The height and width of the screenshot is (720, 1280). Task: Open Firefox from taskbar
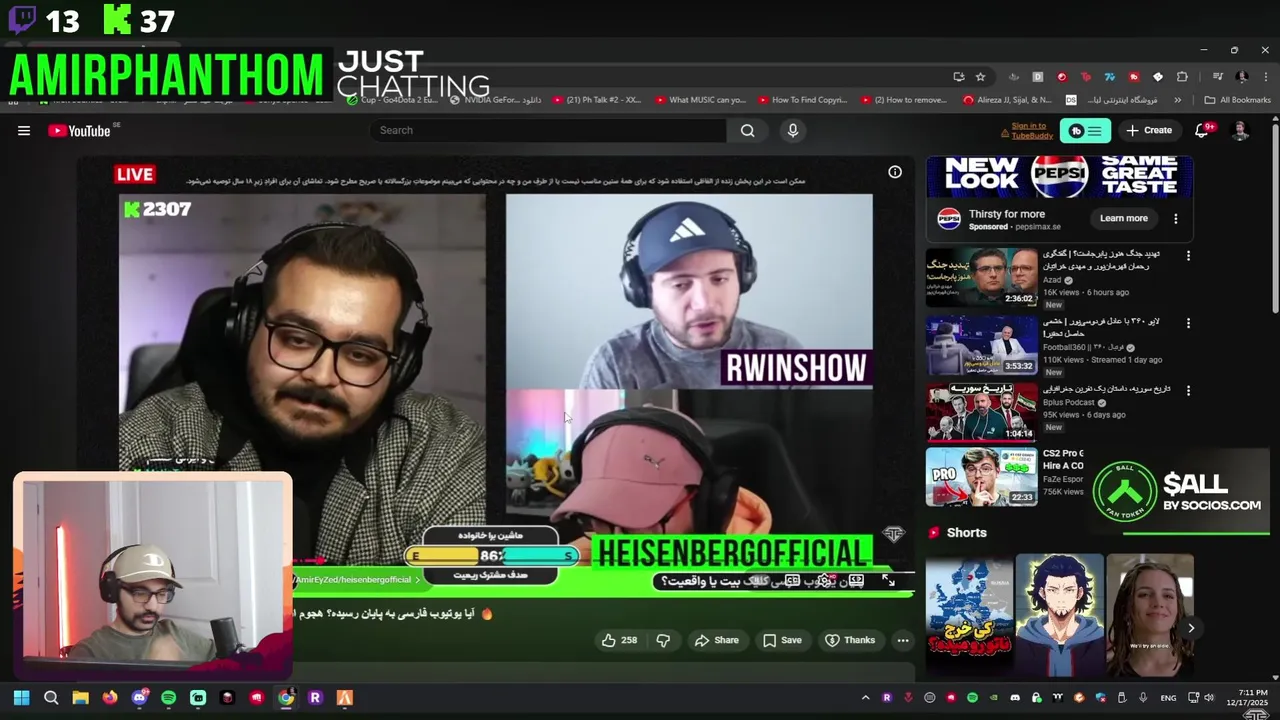click(110, 698)
